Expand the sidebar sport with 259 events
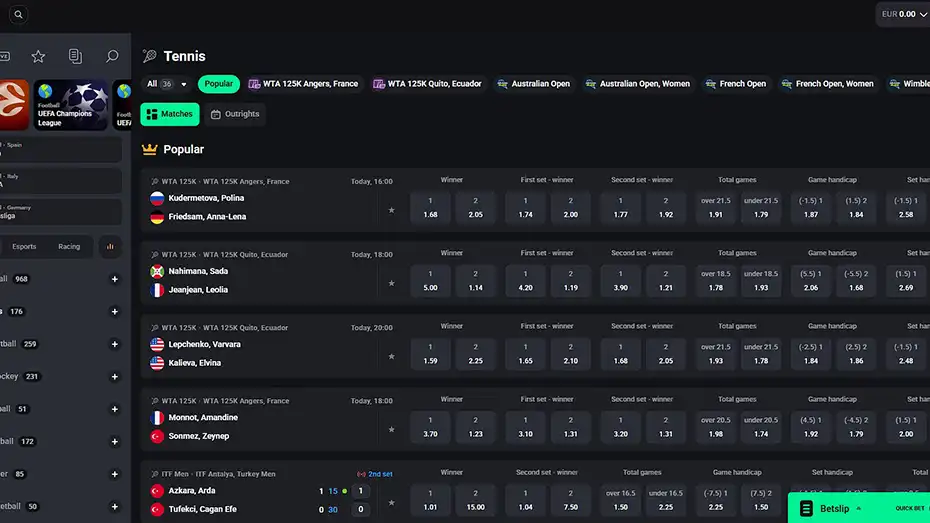The image size is (930, 523). pos(115,344)
